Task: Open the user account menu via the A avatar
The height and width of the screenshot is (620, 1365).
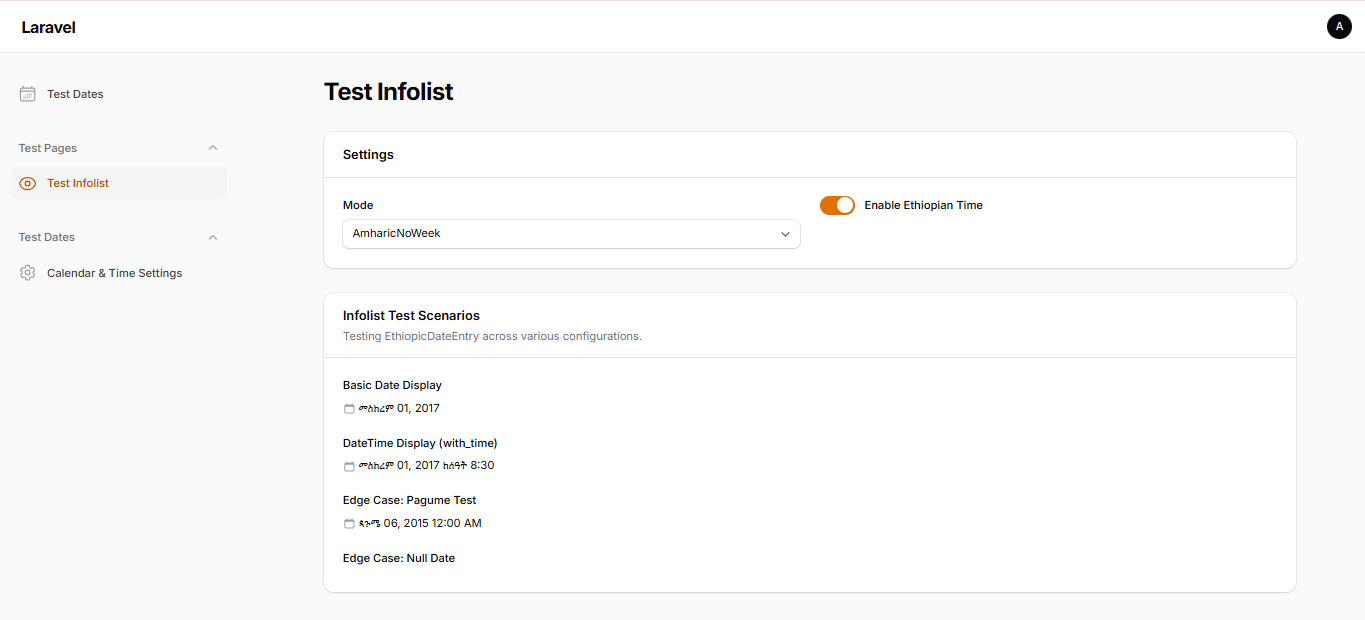Action: tap(1339, 26)
